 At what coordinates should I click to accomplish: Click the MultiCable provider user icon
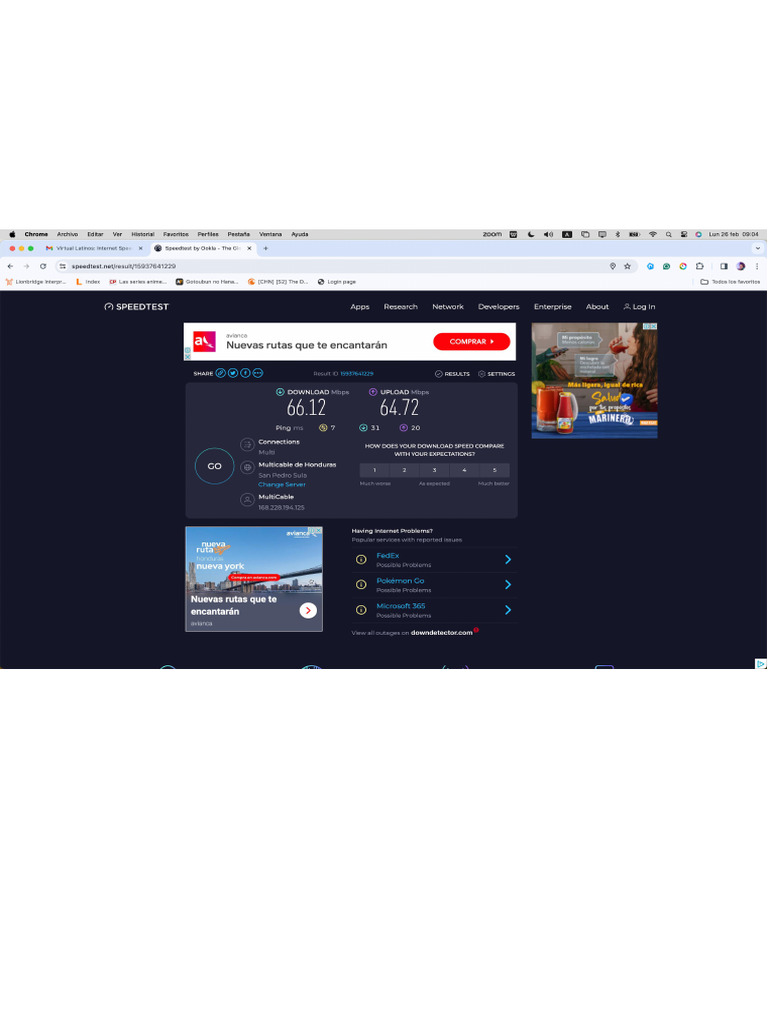(247, 500)
